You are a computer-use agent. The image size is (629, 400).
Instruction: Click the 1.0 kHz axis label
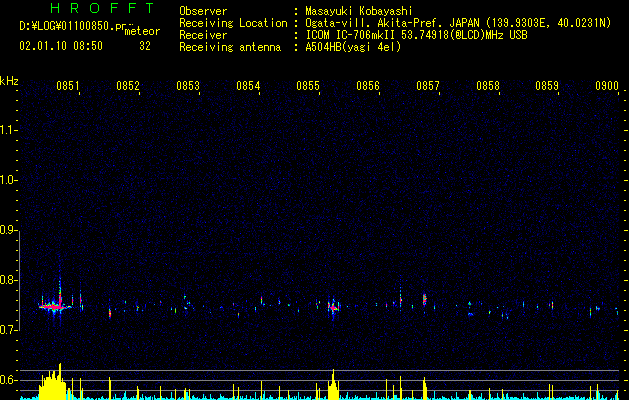[x=8, y=180]
